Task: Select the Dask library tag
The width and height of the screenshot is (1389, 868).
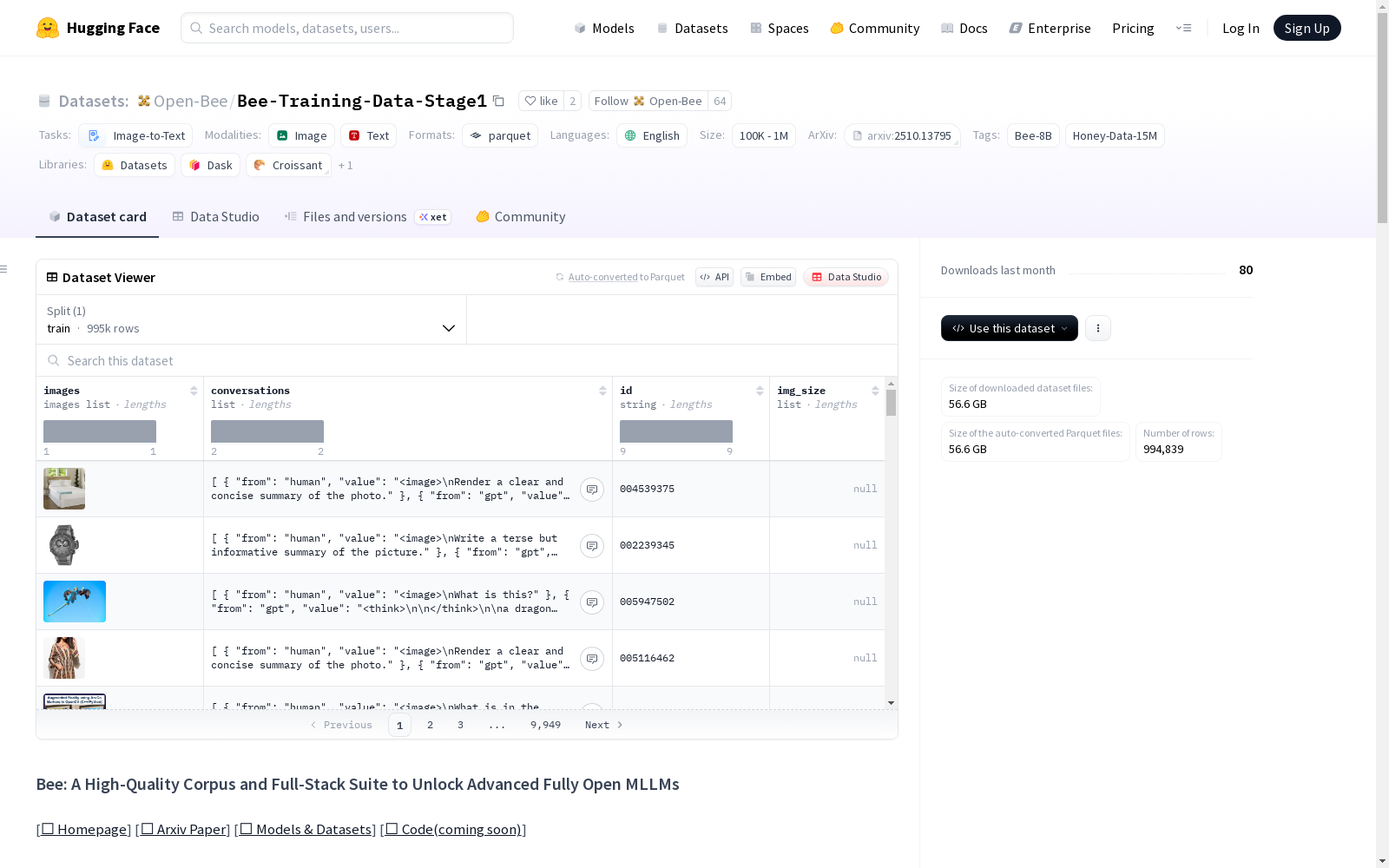Action: [211, 165]
